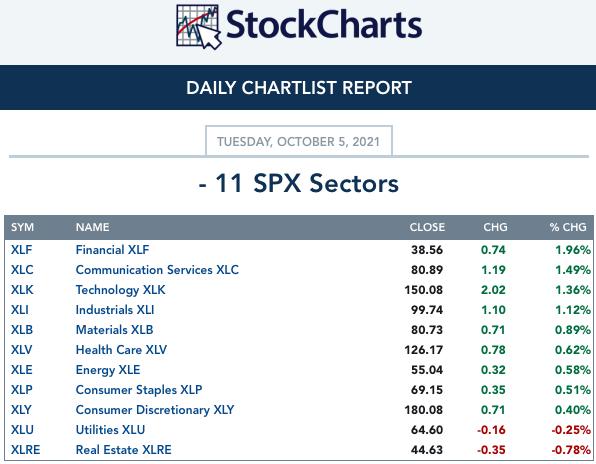The width and height of the screenshot is (596, 464).
Task: Open Technology XLK chart link
Action: 120,290
